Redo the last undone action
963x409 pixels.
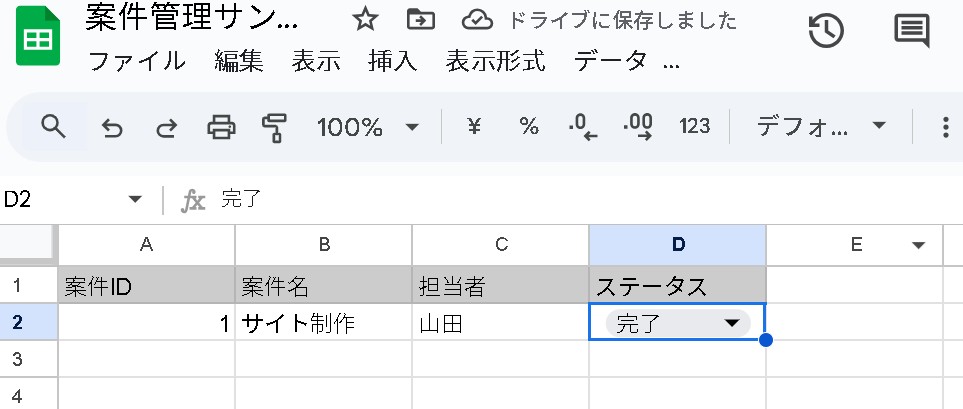pyautogui.click(x=166, y=127)
